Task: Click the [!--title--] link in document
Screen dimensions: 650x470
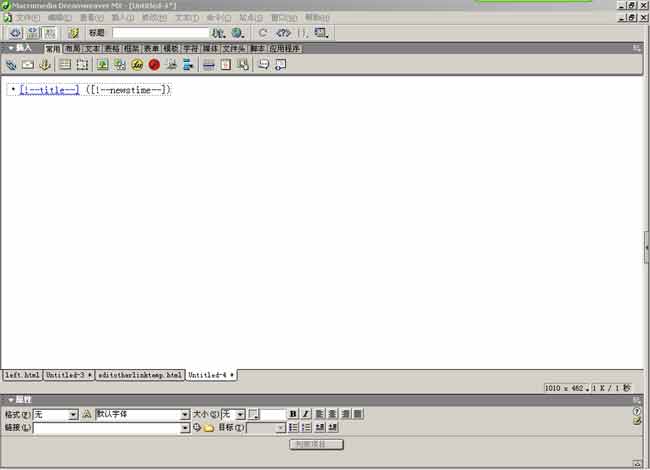Action: coord(49,90)
